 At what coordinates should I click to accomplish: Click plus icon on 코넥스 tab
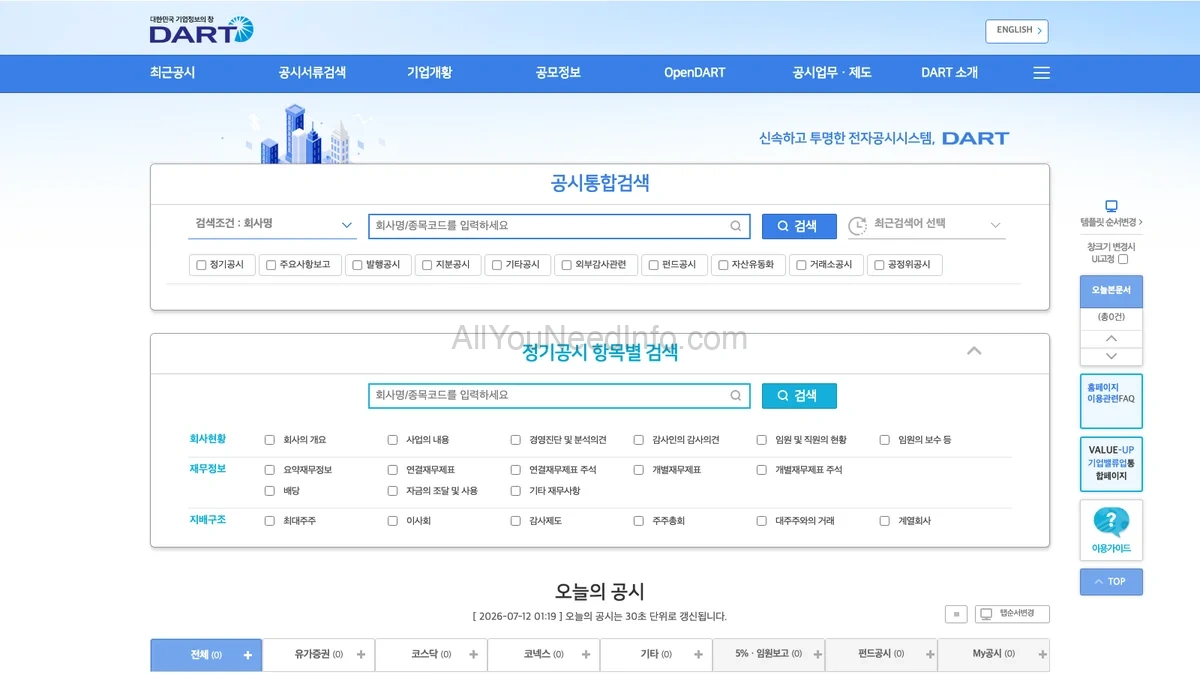(x=585, y=655)
